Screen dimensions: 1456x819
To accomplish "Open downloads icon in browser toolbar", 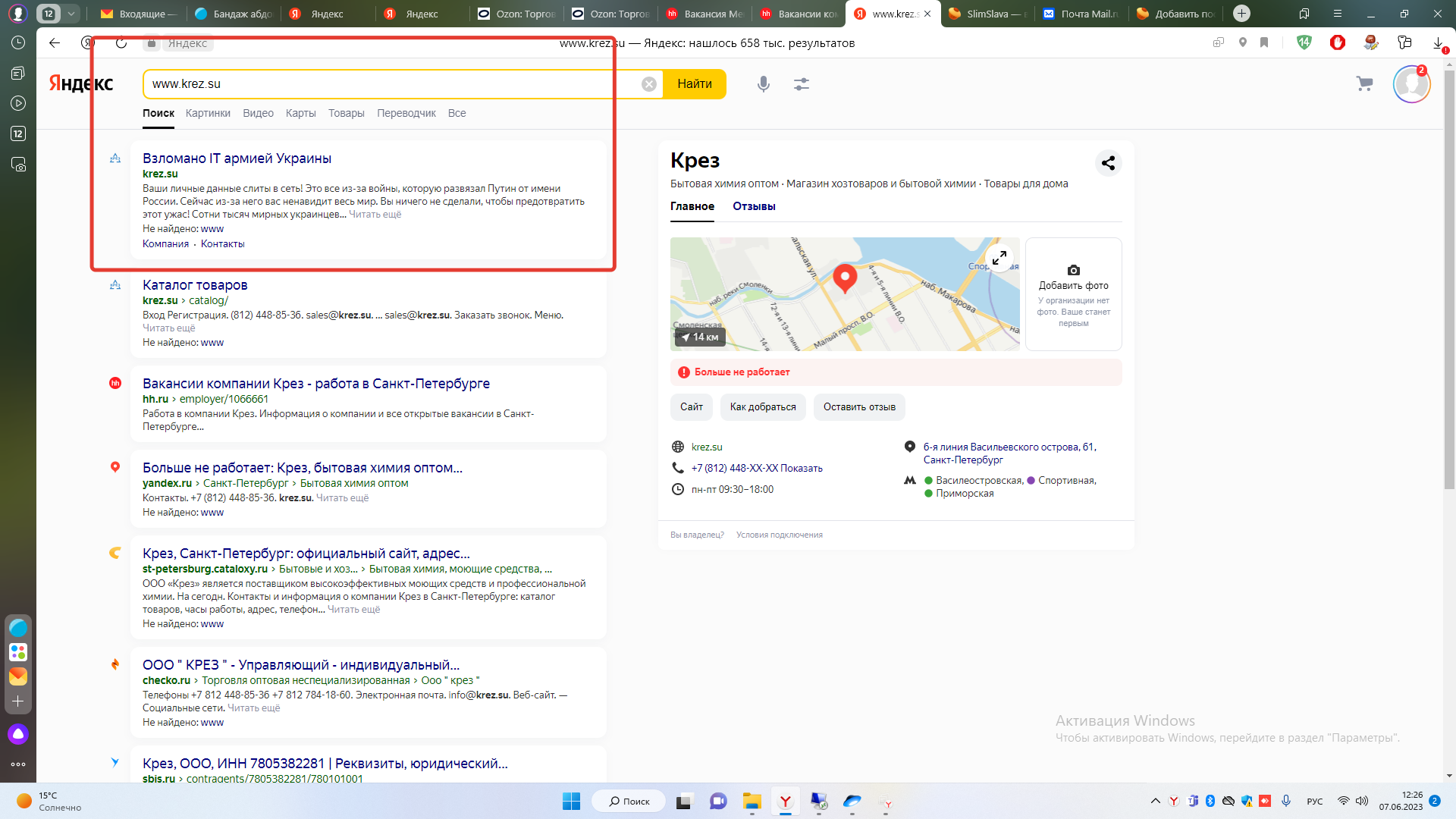I will 1438,43.
